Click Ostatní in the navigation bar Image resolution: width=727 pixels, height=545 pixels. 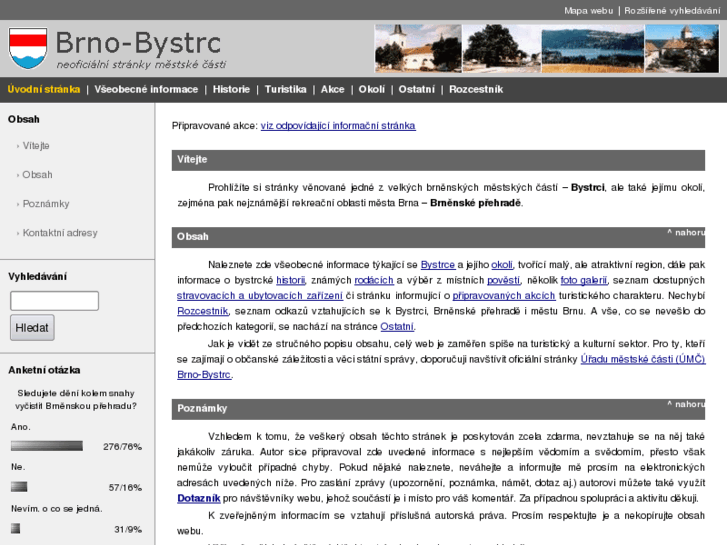click(417, 90)
